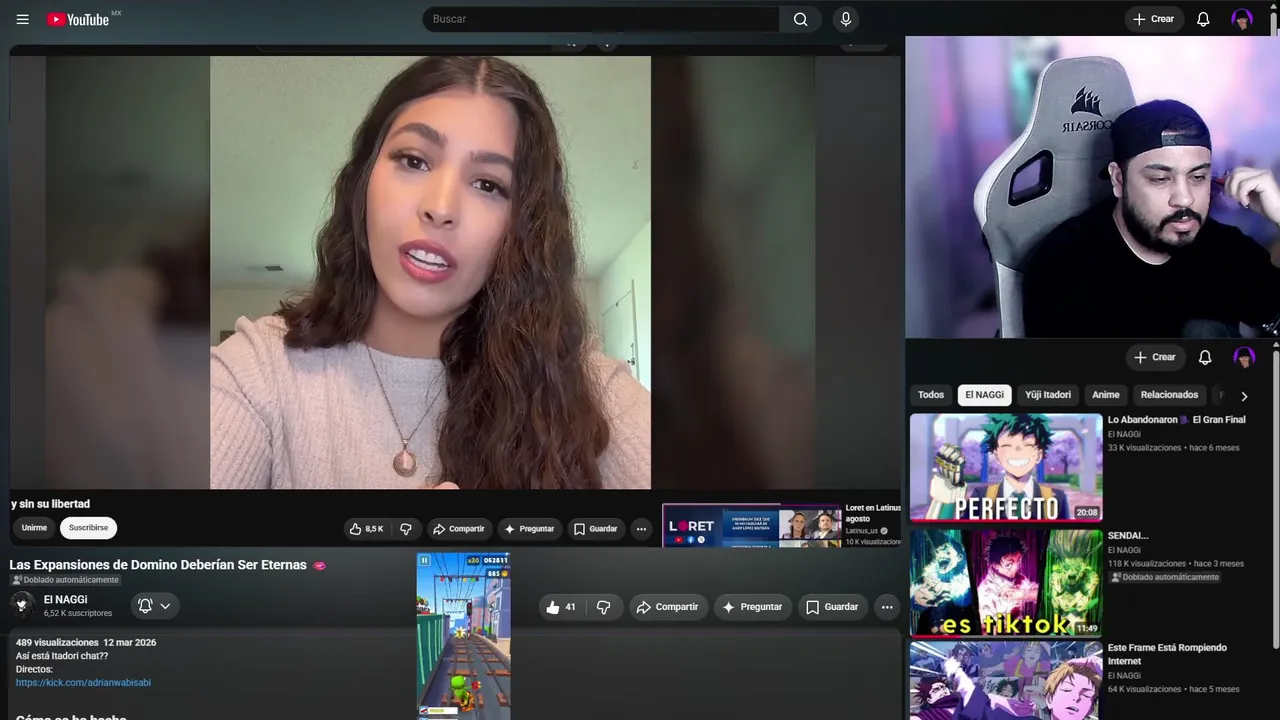Open the 'Loret en Latinus agosto' video title
Image resolution: width=1280 pixels, height=720 pixels.
click(x=873, y=513)
